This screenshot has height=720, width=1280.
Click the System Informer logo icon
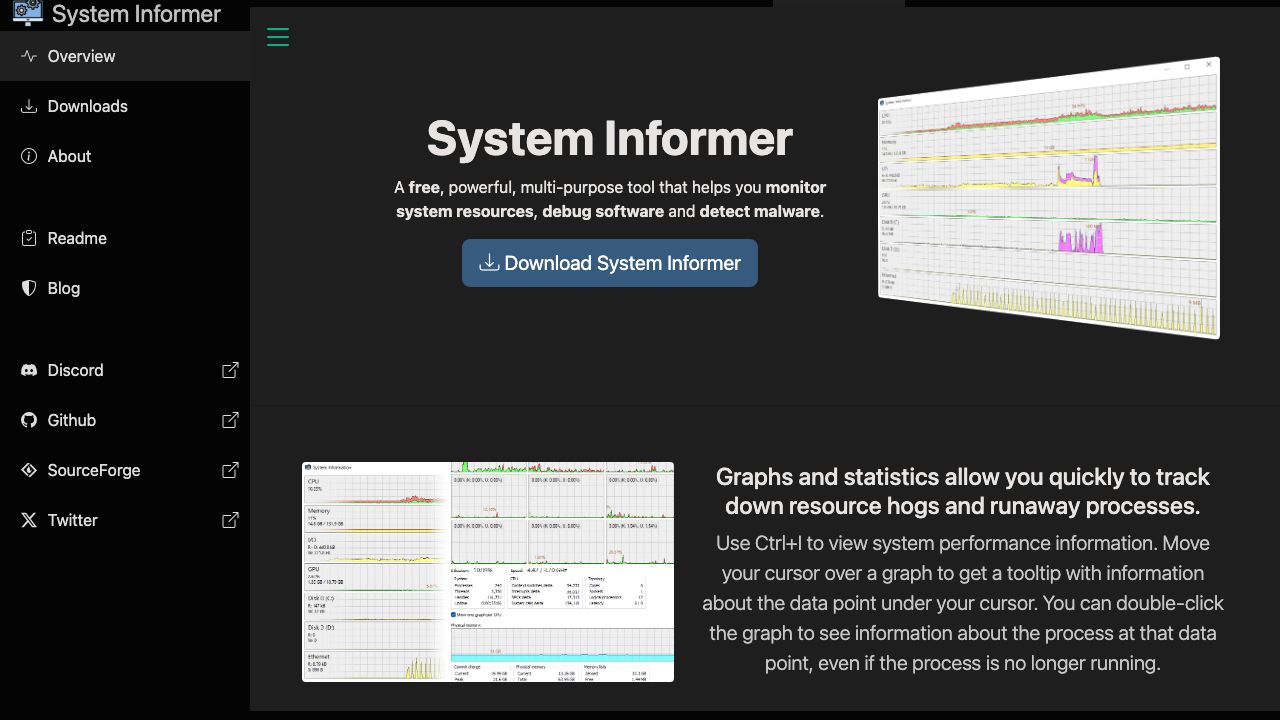[x=28, y=12]
